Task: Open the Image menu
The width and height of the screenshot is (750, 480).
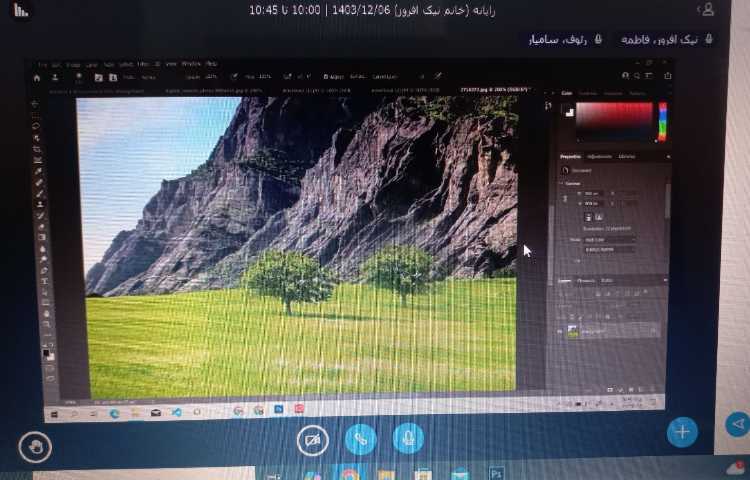Action: point(73,65)
